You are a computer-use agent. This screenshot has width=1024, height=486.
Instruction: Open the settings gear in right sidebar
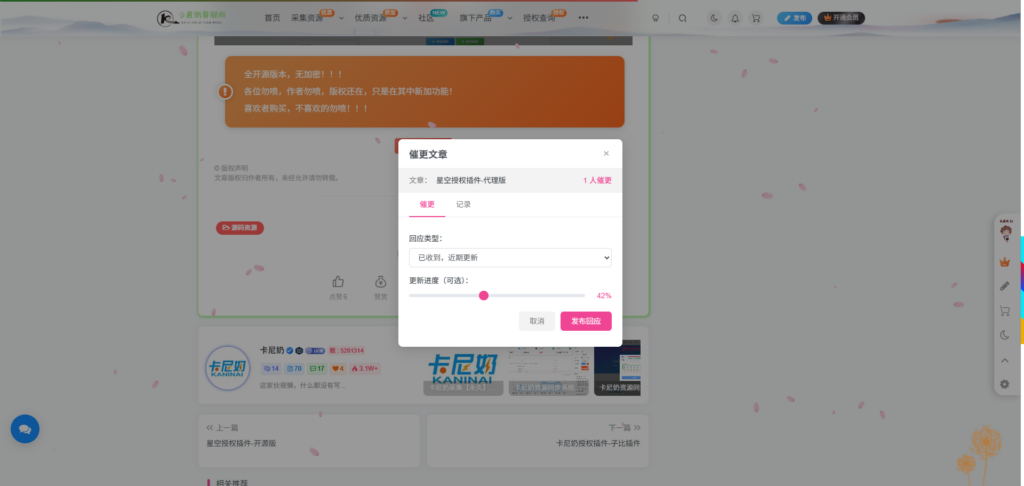(x=1005, y=384)
